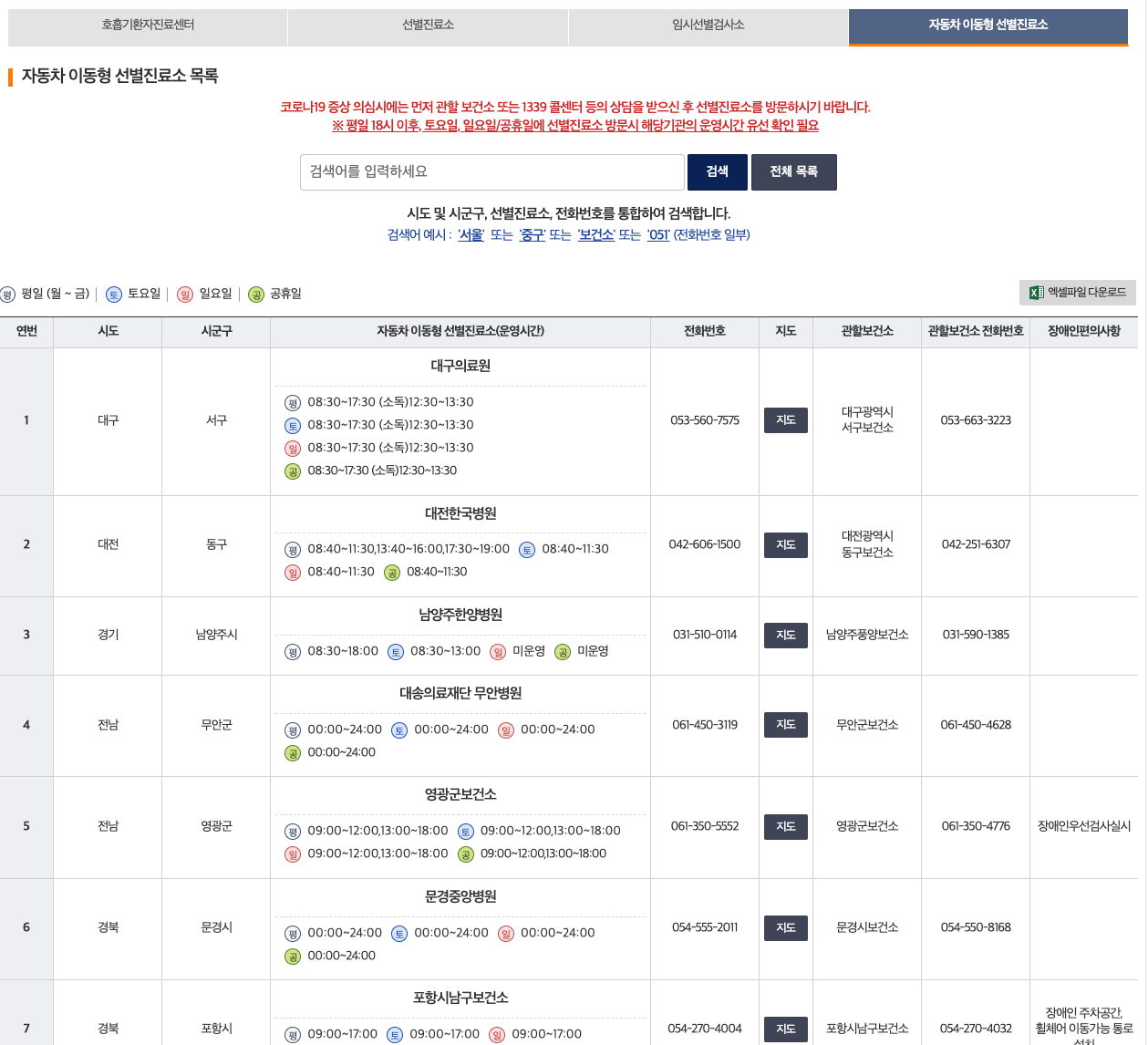Open the 지도 map for 영광군보건소

(x=786, y=826)
